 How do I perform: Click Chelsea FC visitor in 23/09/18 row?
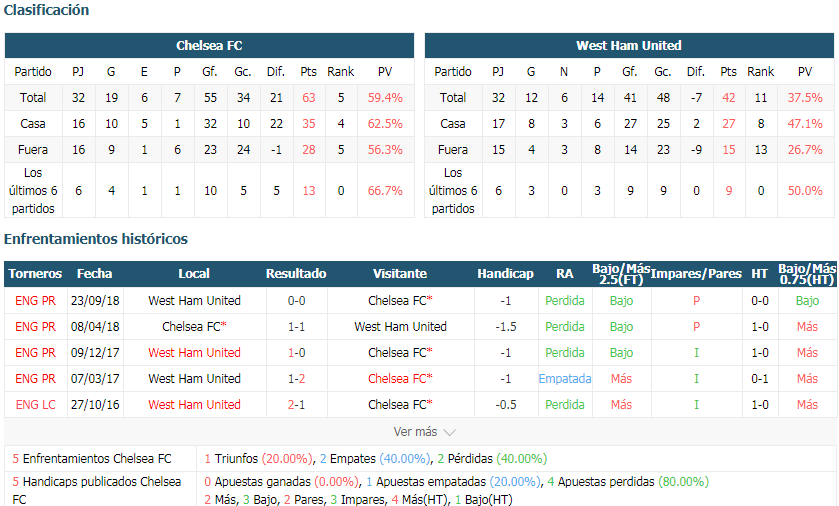coord(400,301)
